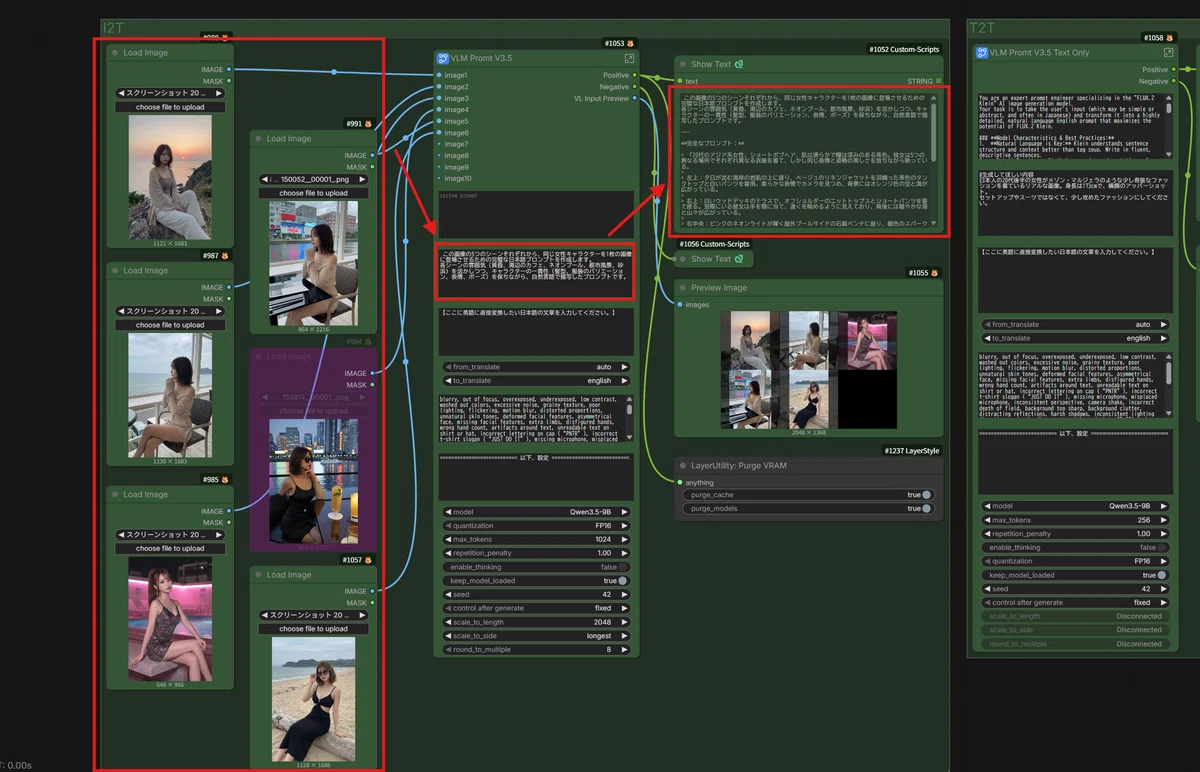The width and height of the screenshot is (1200, 772).
Task: Click the image1 input port of VLM Promt V3.5
Action: coord(438,75)
